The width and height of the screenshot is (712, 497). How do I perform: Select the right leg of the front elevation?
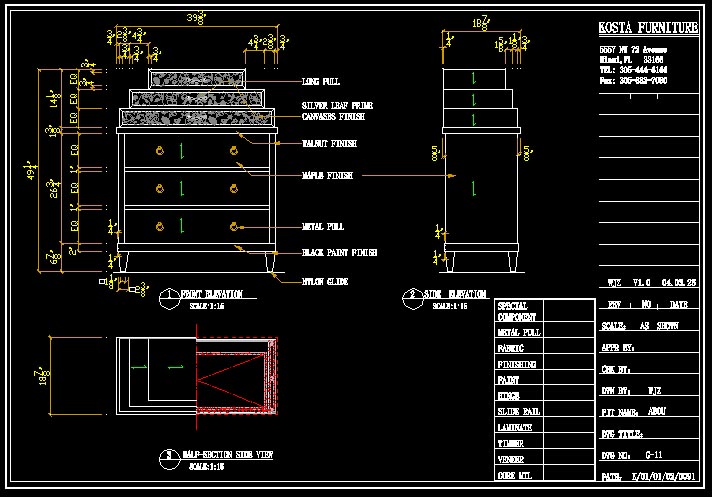click(x=270, y=262)
